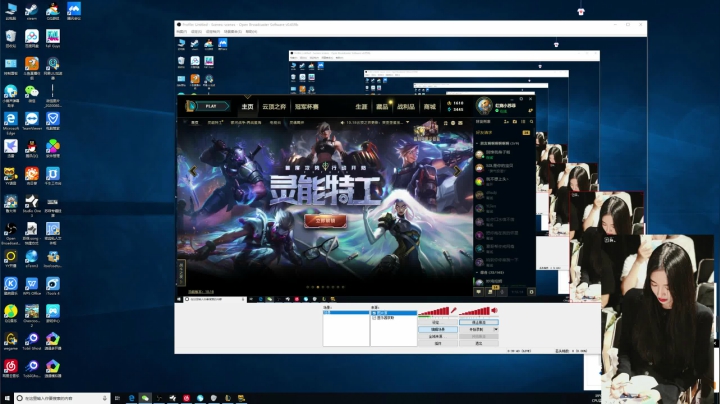720x404 pixels.
Task: Click the friend search magnifier icon
Action: point(531,122)
